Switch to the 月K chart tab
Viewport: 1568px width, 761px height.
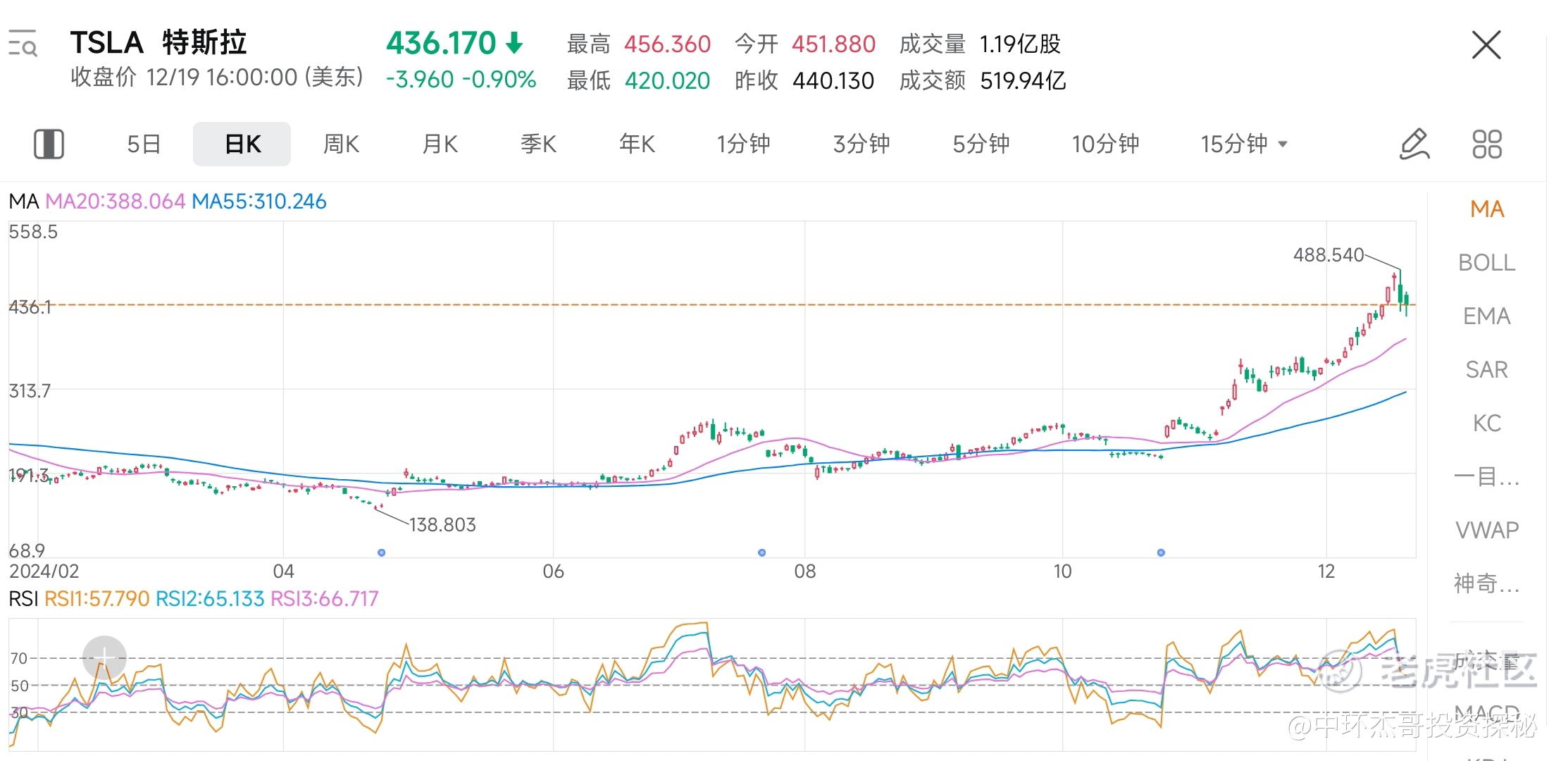[x=440, y=144]
